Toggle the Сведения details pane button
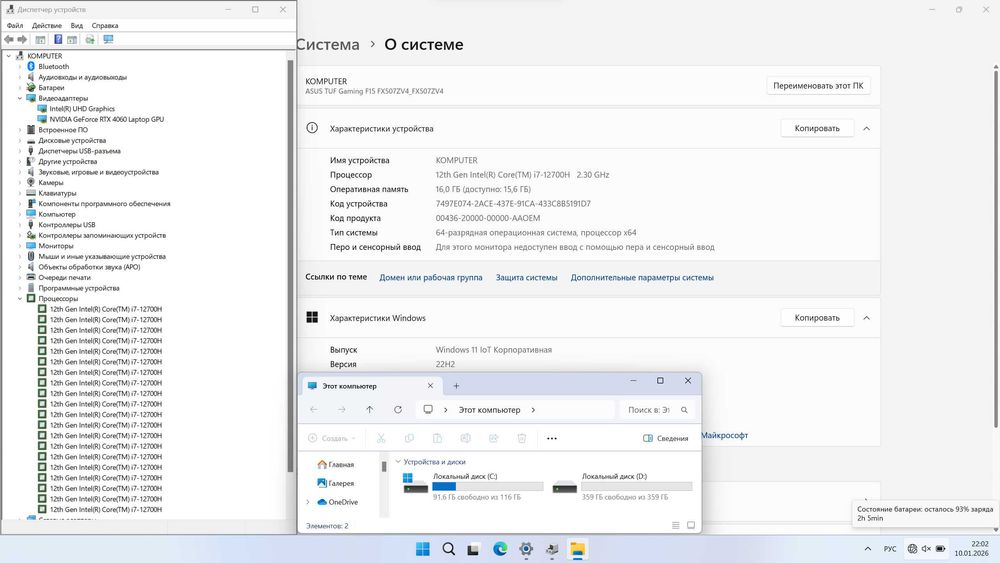1000x563 pixels. pyautogui.click(x=665, y=438)
